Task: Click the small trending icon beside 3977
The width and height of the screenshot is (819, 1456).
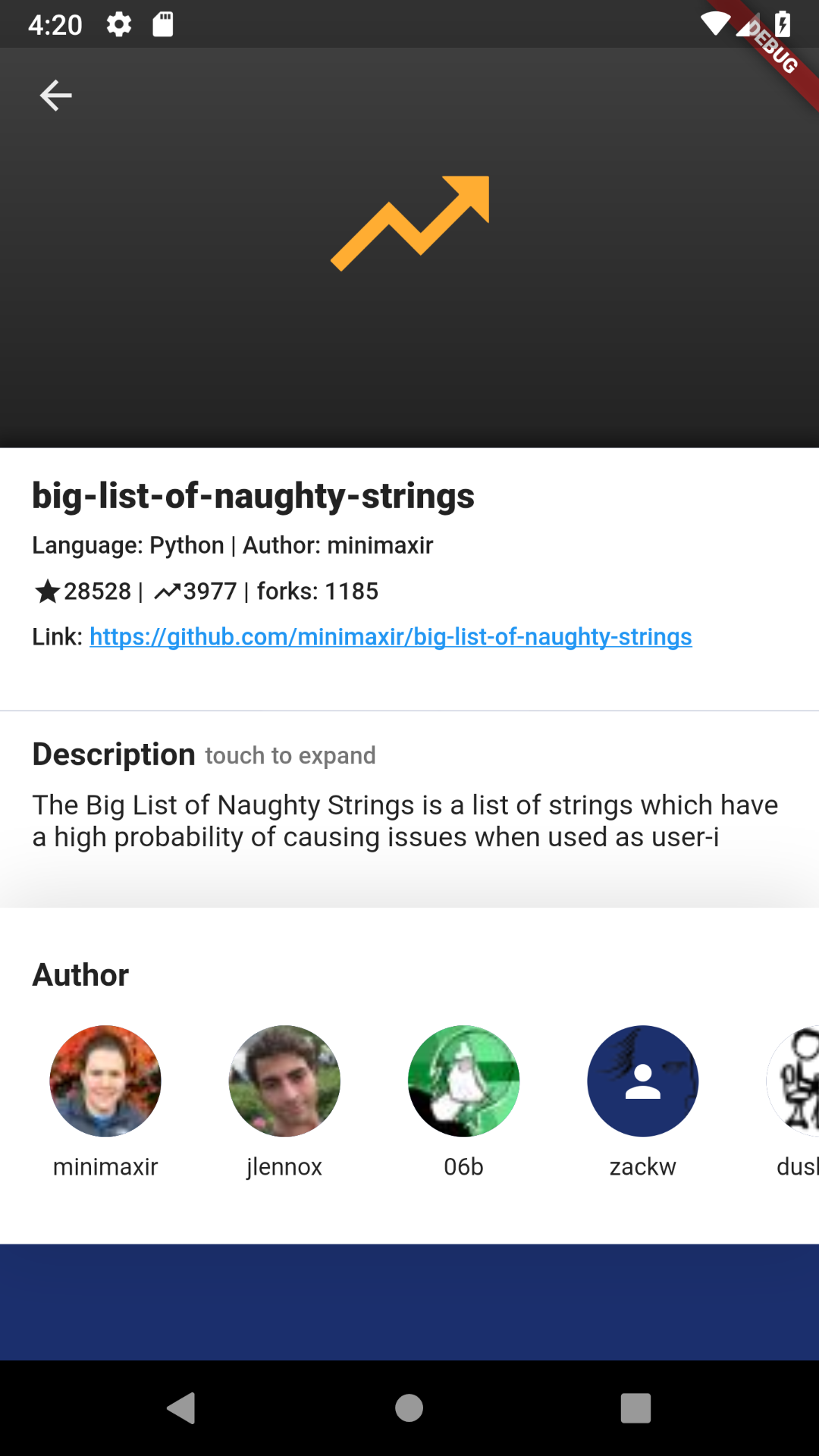Action: (168, 591)
